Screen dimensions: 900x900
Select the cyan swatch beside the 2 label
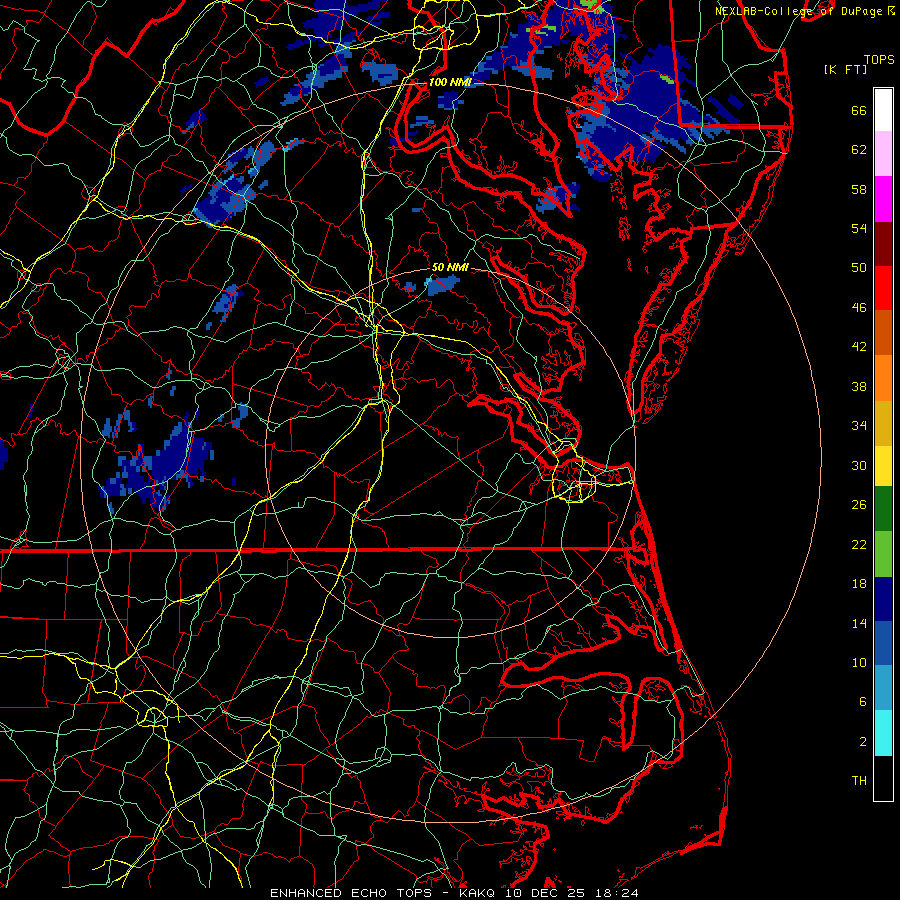[x=883, y=733]
